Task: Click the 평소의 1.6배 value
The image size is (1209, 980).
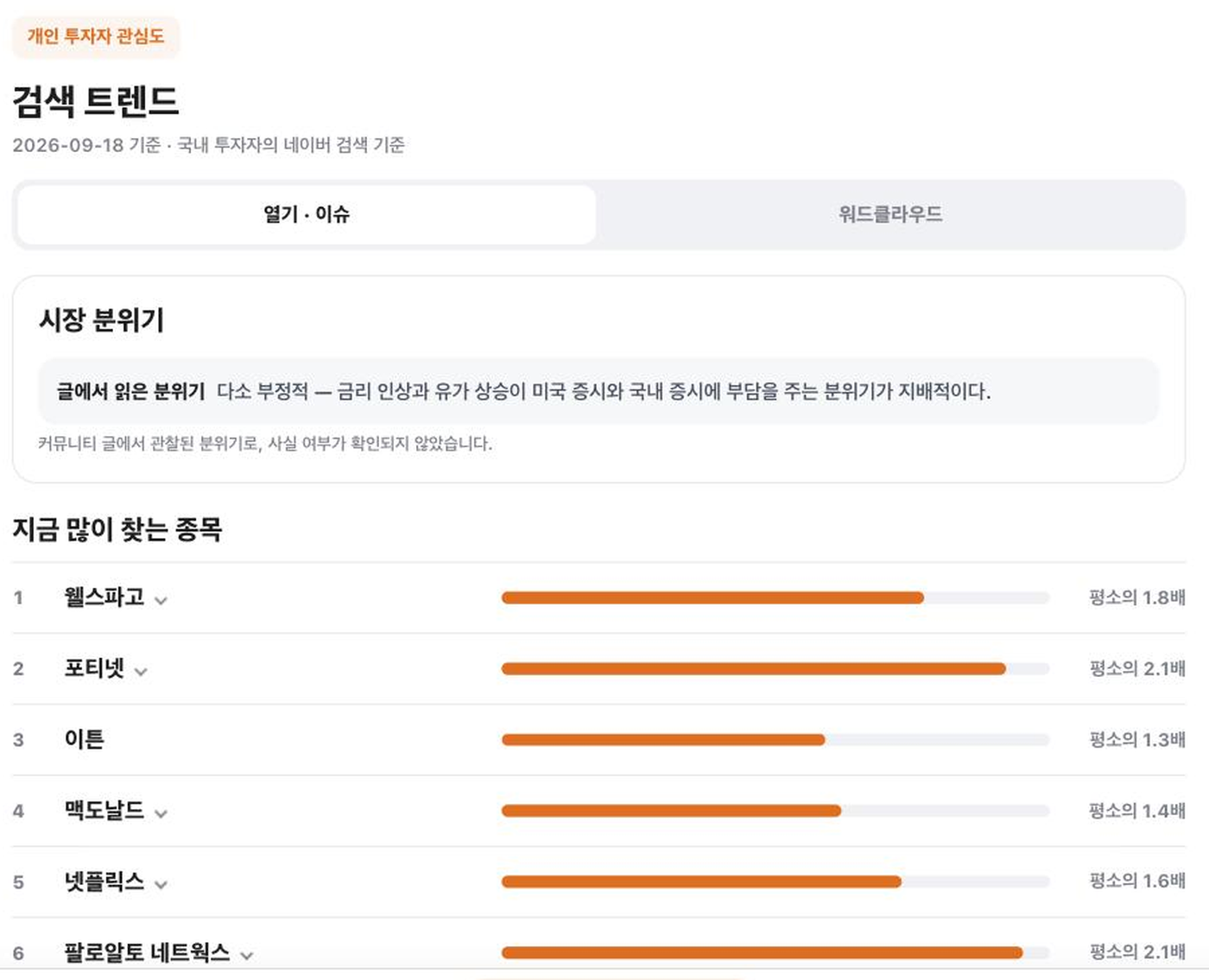Action: pyautogui.click(x=1137, y=882)
